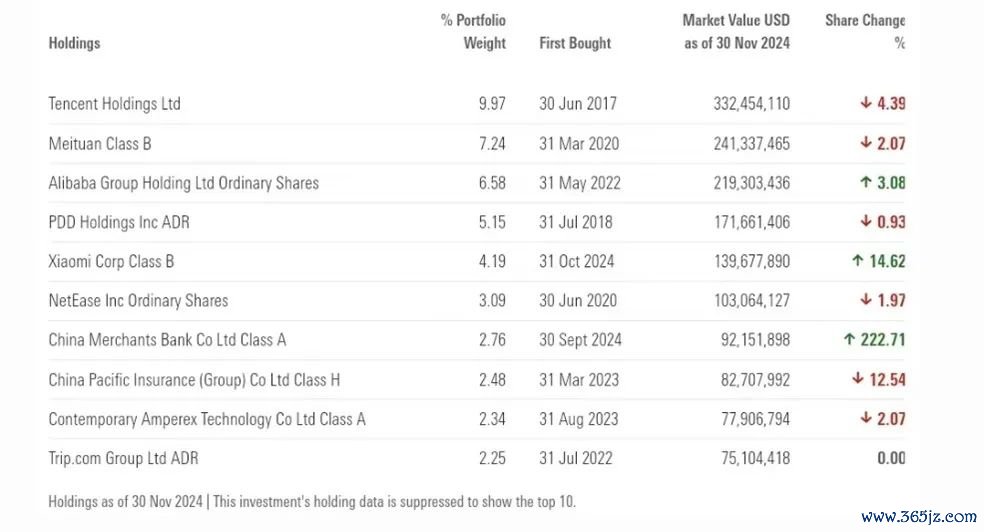Sort by the Holdings column header
This screenshot has width=984, height=532.
pos(74,43)
